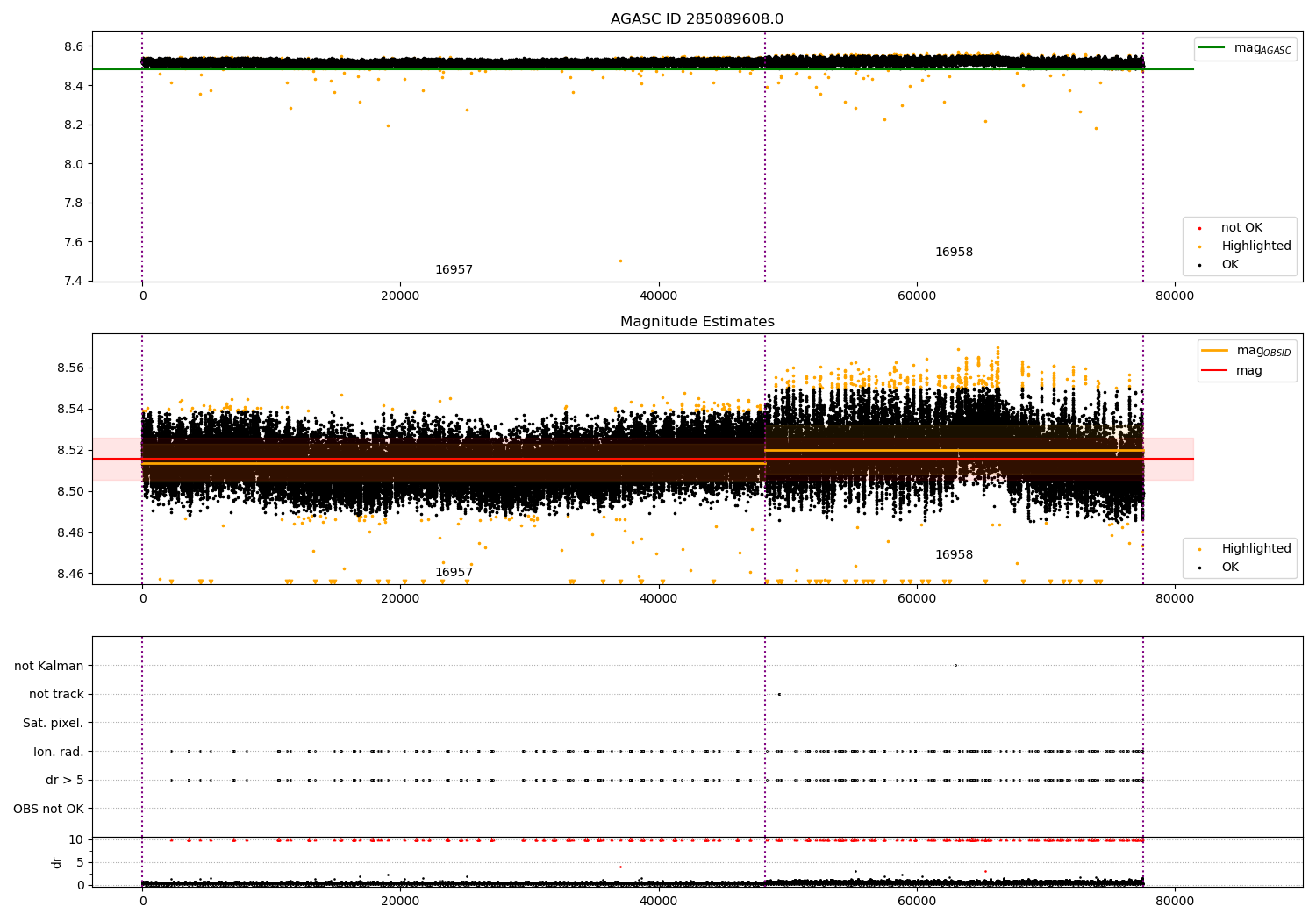Click the 'not Kalman' row label
Screen dimensions: 1316x921
(49, 666)
